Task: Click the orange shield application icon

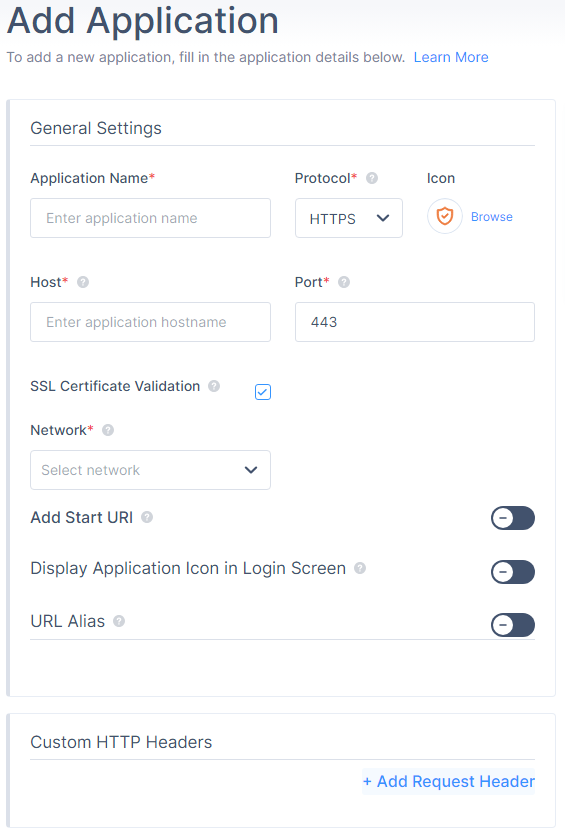Action: (x=445, y=216)
